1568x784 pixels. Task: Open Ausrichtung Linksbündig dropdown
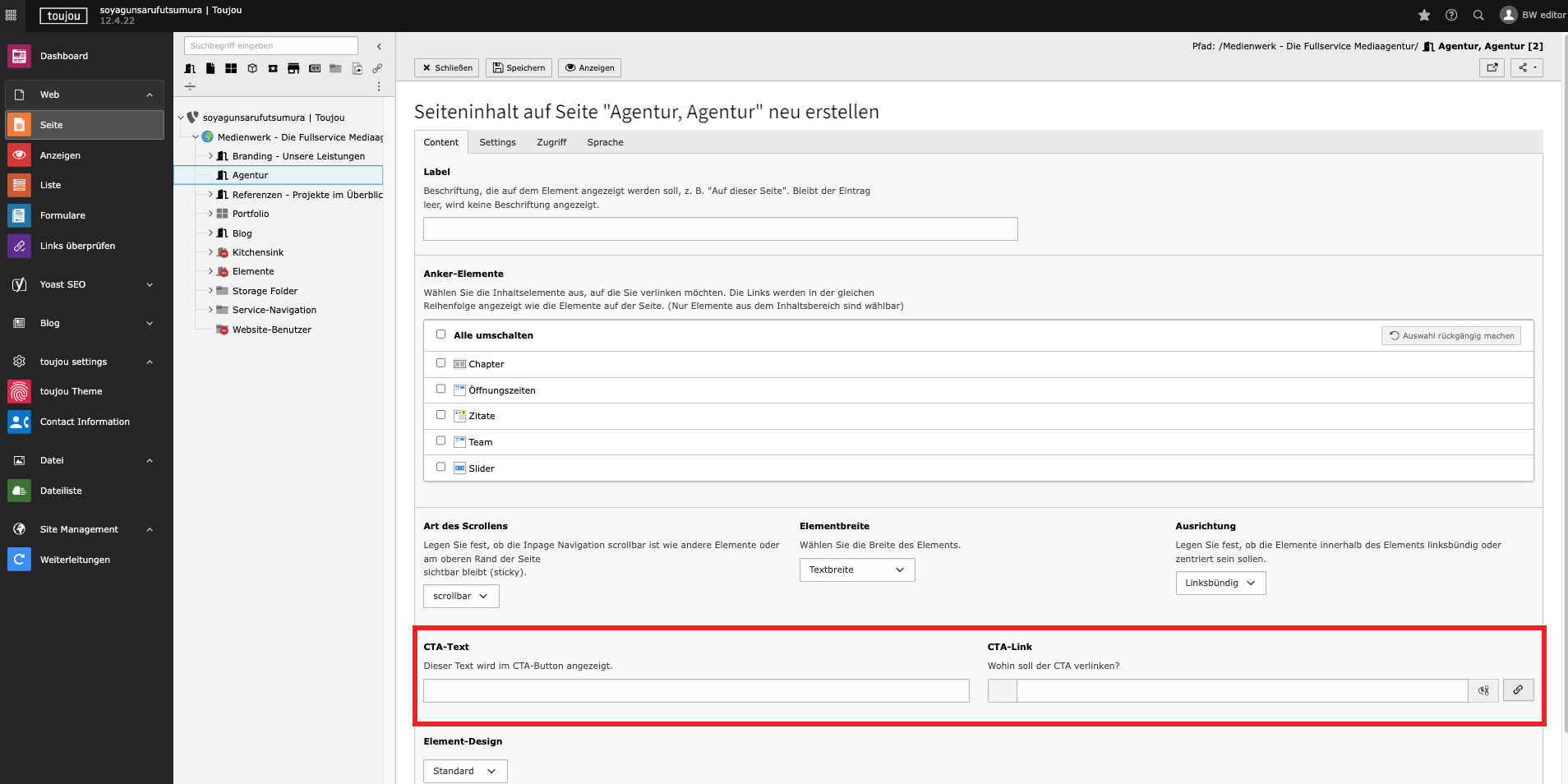click(1220, 583)
